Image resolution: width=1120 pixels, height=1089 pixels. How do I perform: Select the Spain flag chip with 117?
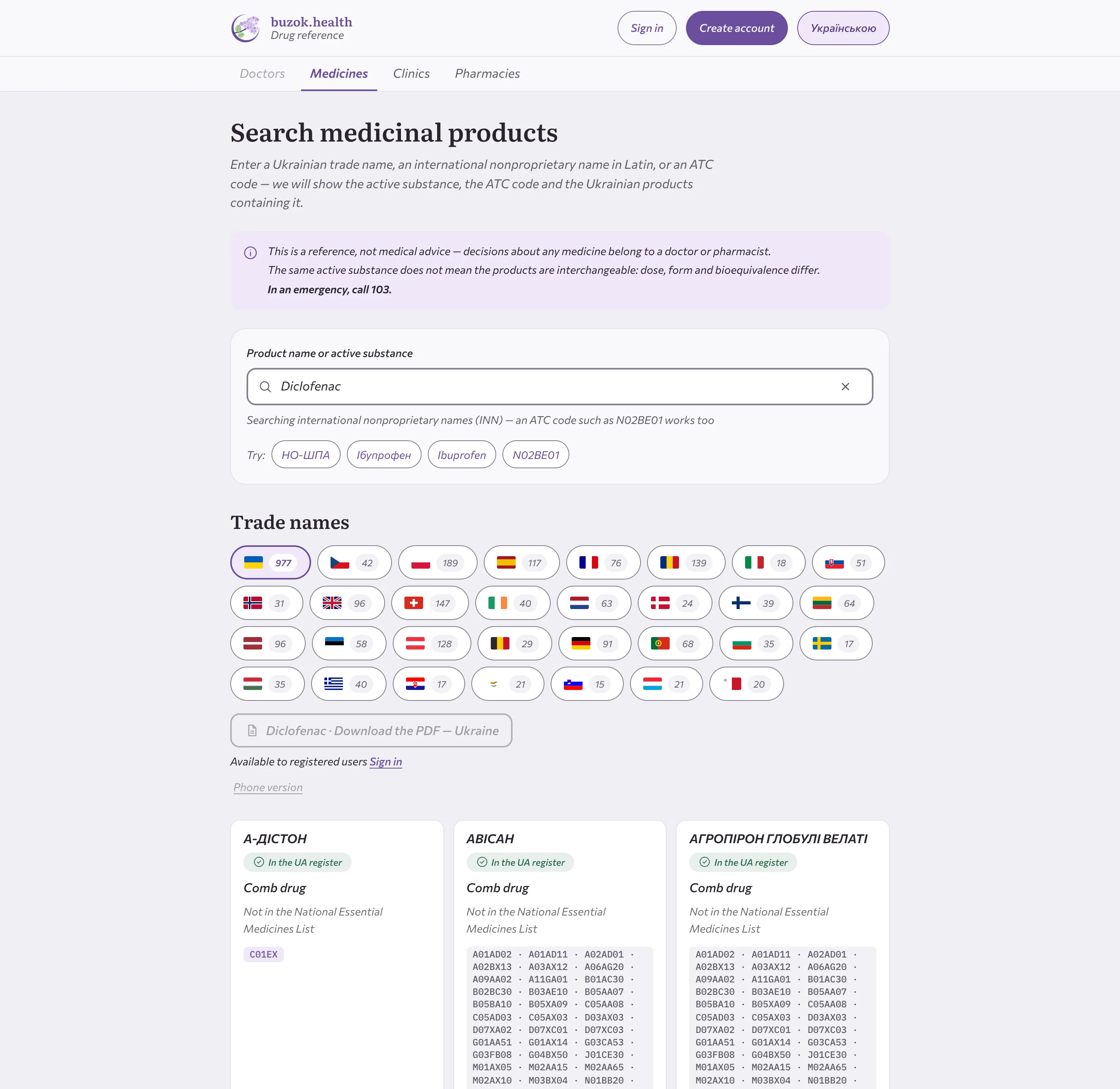[521, 563]
